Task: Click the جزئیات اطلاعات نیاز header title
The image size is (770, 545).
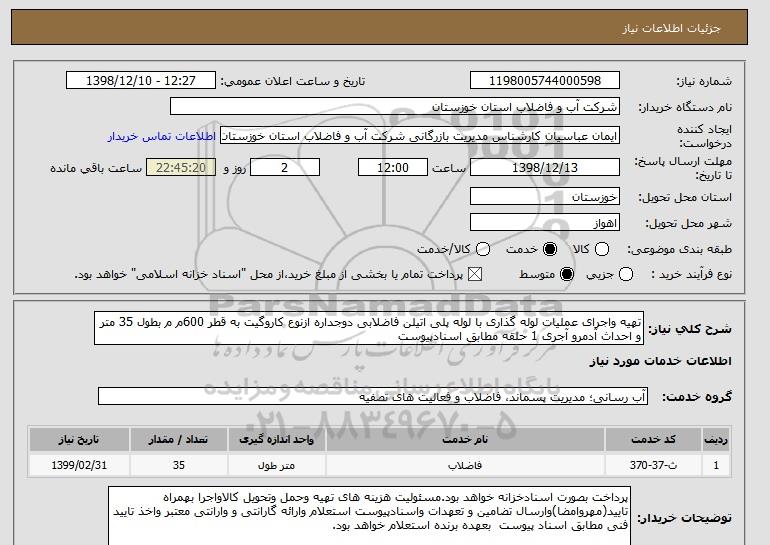Action: coord(671,28)
